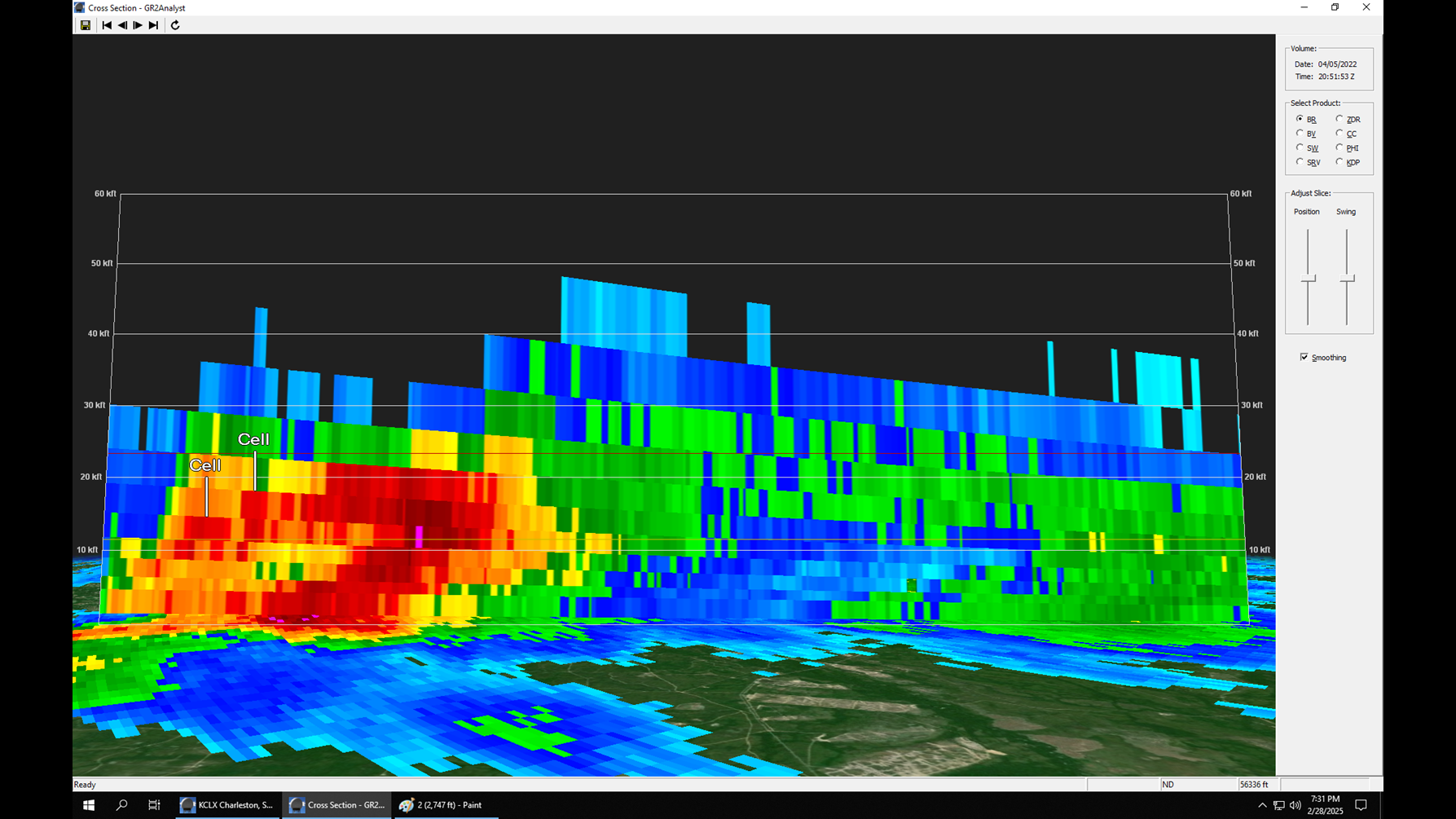Jump to first volume frame
This screenshot has height=819, width=1456.
[x=107, y=25]
